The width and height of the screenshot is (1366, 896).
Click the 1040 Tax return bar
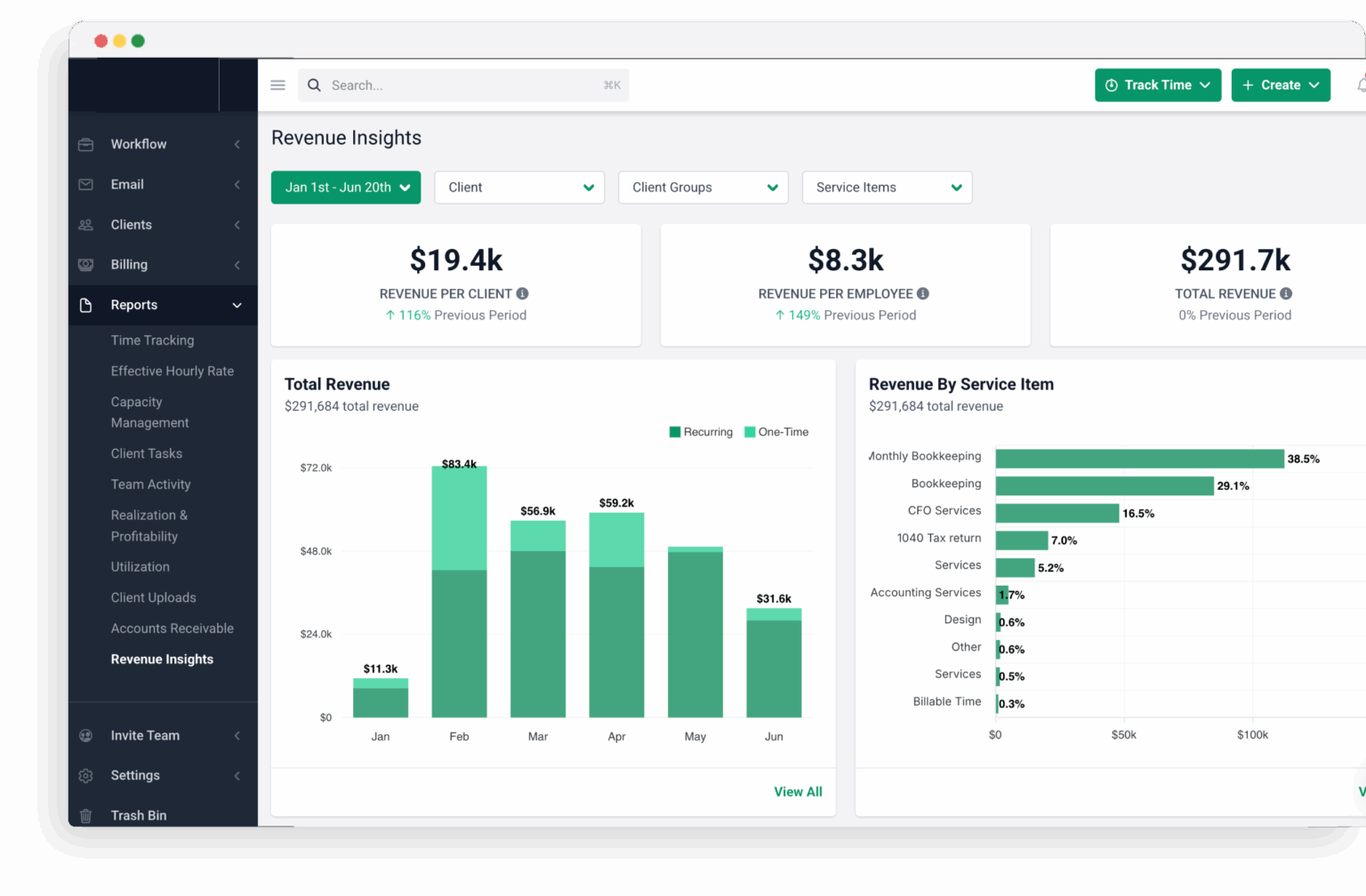click(x=1022, y=540)
